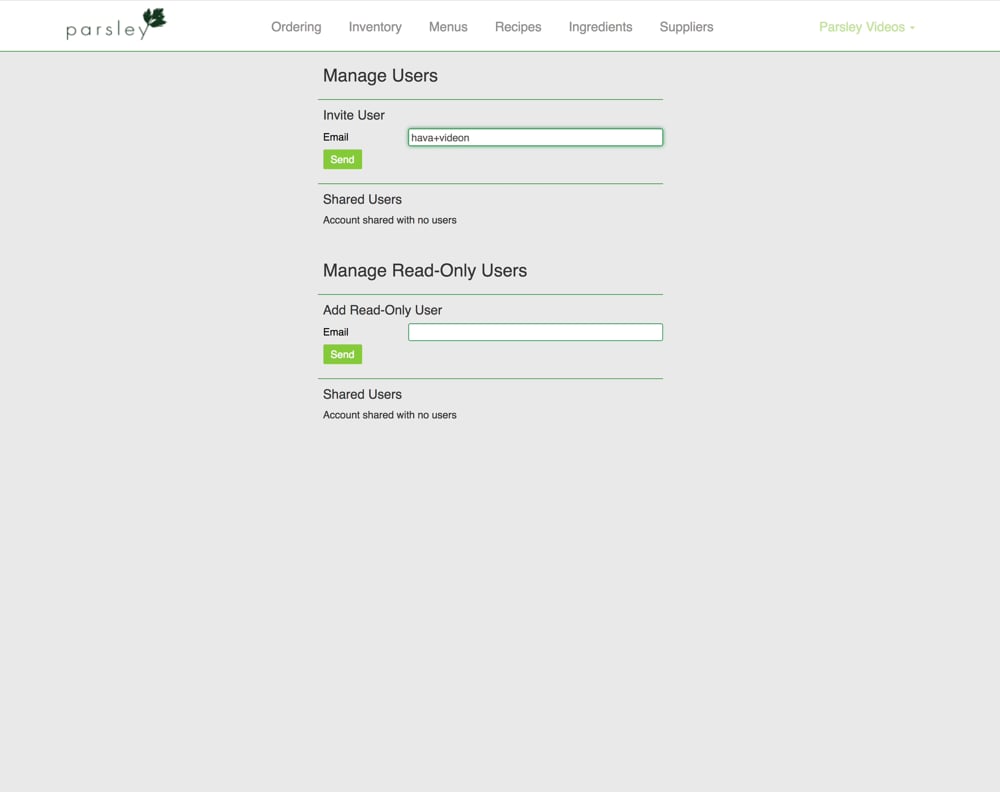
Task: View the Ingredients page
Action: point(600,27)
